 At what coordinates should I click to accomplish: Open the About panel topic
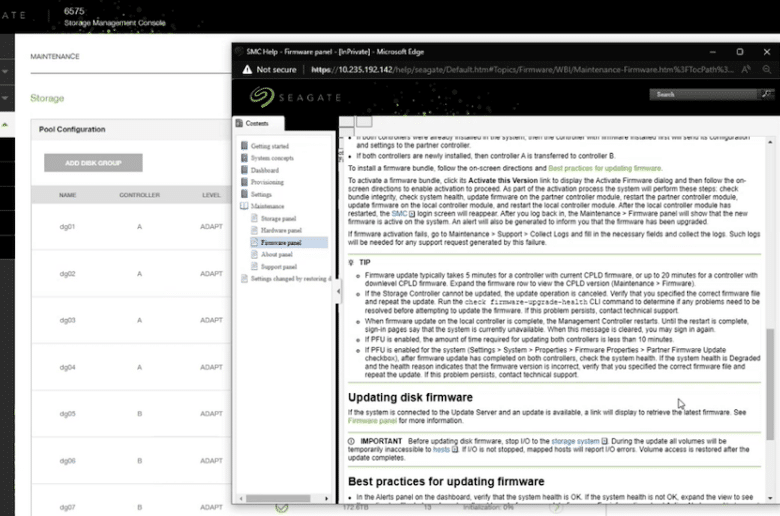click(x=277, y=254)
